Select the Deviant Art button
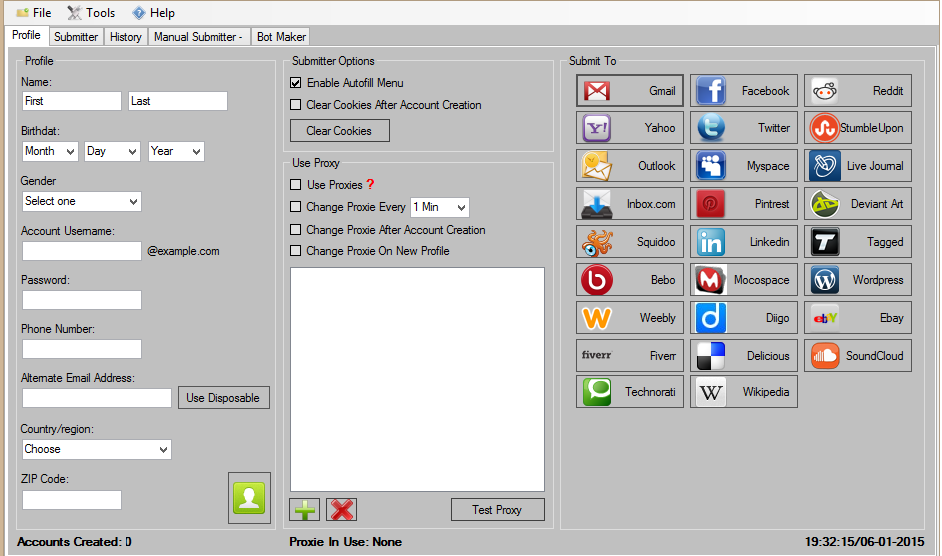Viewport: 942px width, 556px height. (x=858, y=204)
